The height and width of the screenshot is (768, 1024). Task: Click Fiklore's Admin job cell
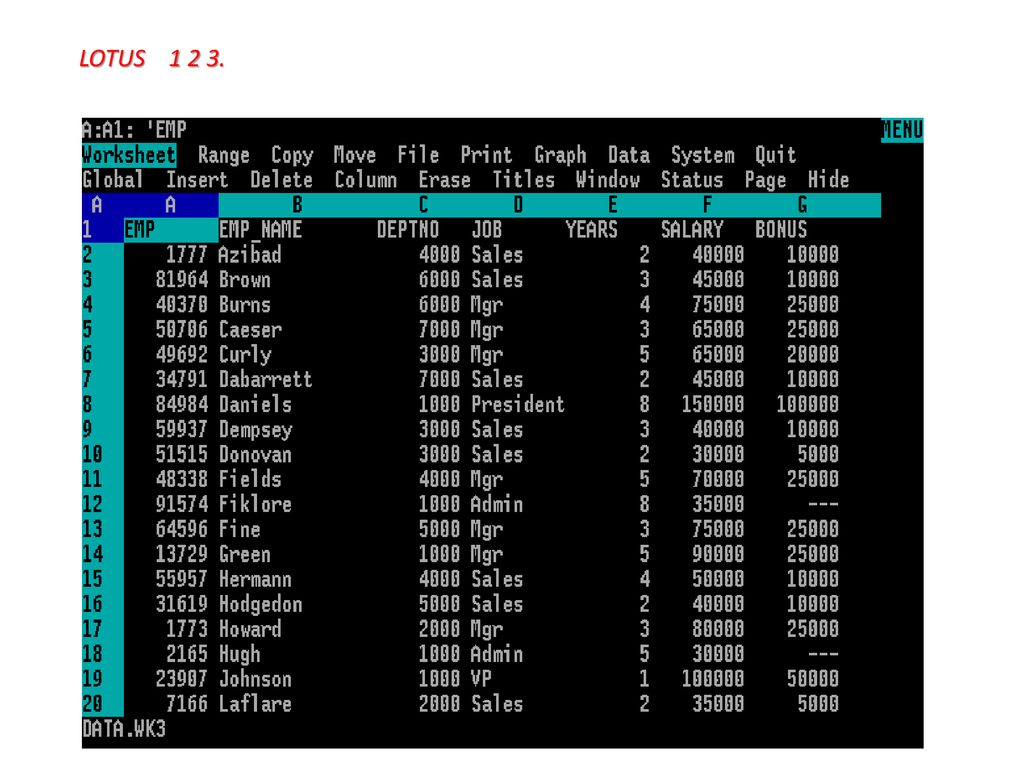pos(497,504)
